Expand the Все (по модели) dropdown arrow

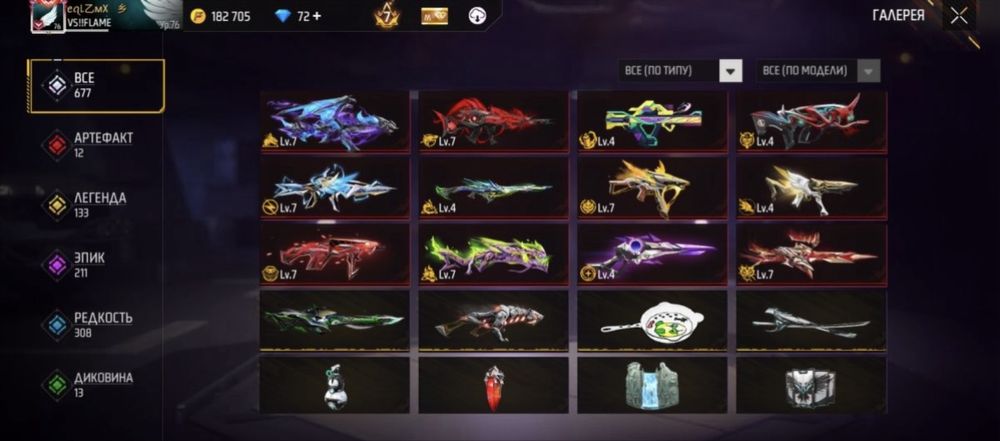pos(869,71)
